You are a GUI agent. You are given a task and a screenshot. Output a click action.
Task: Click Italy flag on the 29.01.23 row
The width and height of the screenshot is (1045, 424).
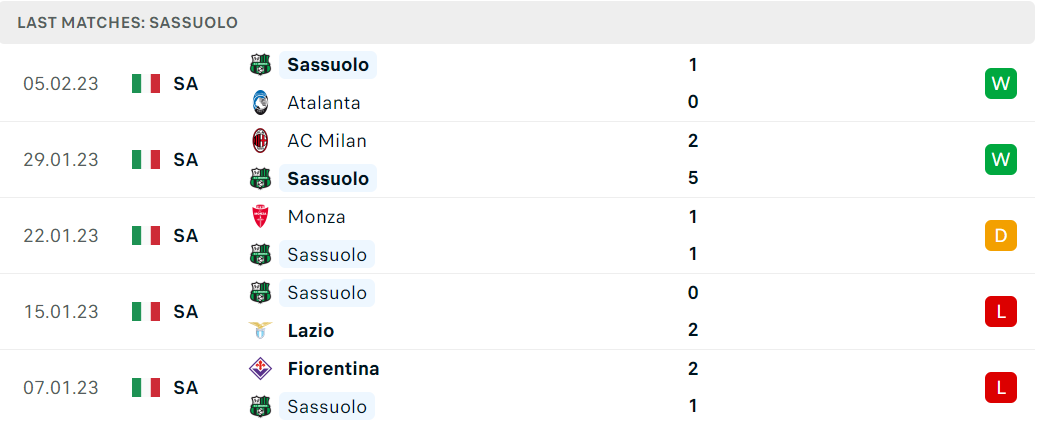pos(146,159)
